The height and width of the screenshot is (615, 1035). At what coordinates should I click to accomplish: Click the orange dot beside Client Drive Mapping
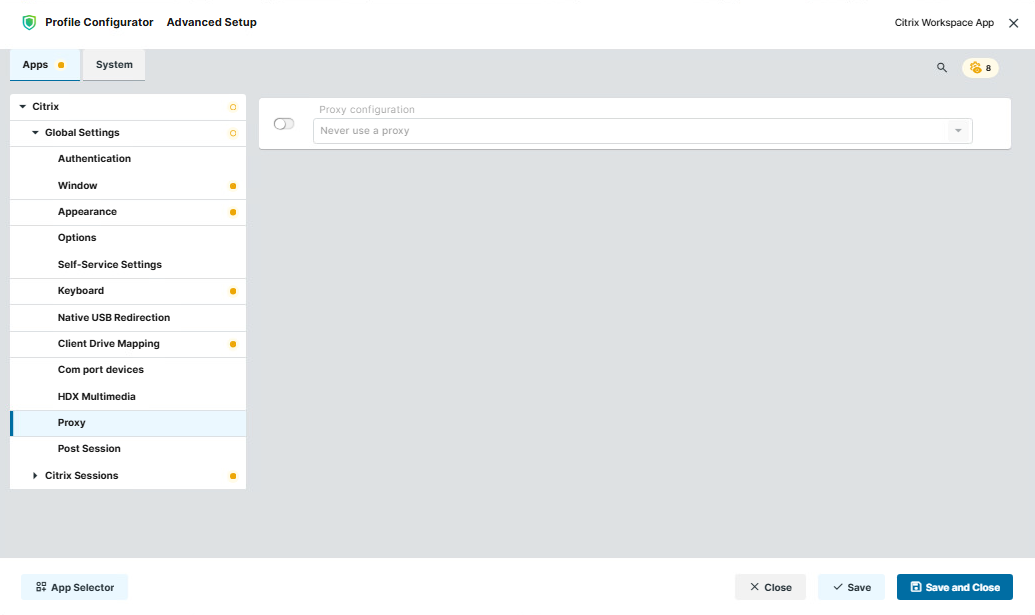(x=233, y=344)
